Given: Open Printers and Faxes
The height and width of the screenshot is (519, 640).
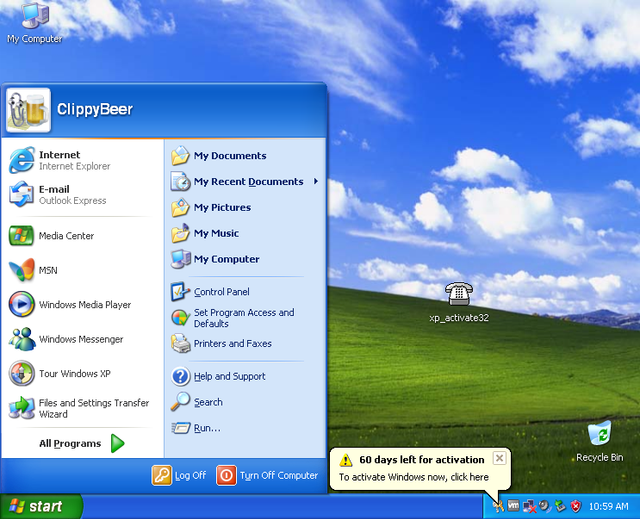Looking at the screenshot, I should tap(245, 344).
